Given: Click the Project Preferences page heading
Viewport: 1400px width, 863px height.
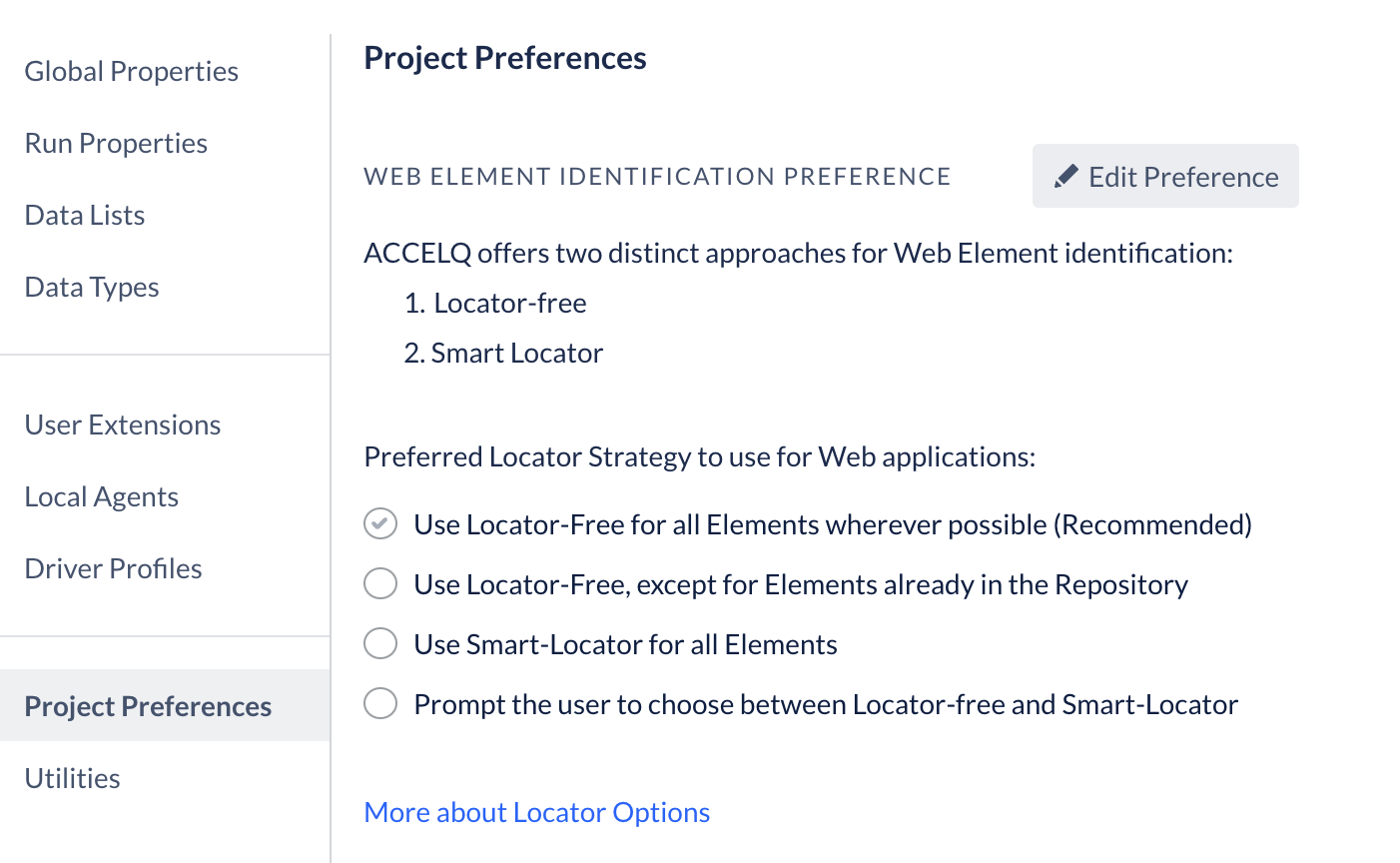Looking at the screenshot, I should point(505,58).
